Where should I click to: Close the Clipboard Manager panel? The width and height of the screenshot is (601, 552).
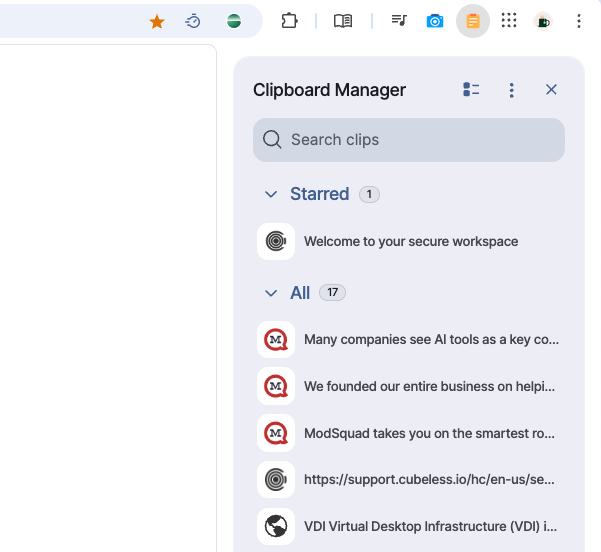click(x=551, y=90)
